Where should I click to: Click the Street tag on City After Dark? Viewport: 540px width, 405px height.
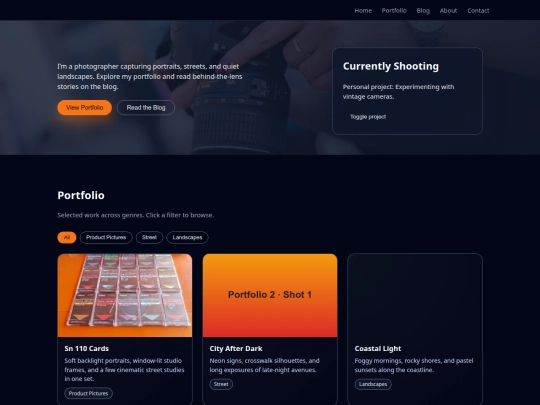(221, 384)
